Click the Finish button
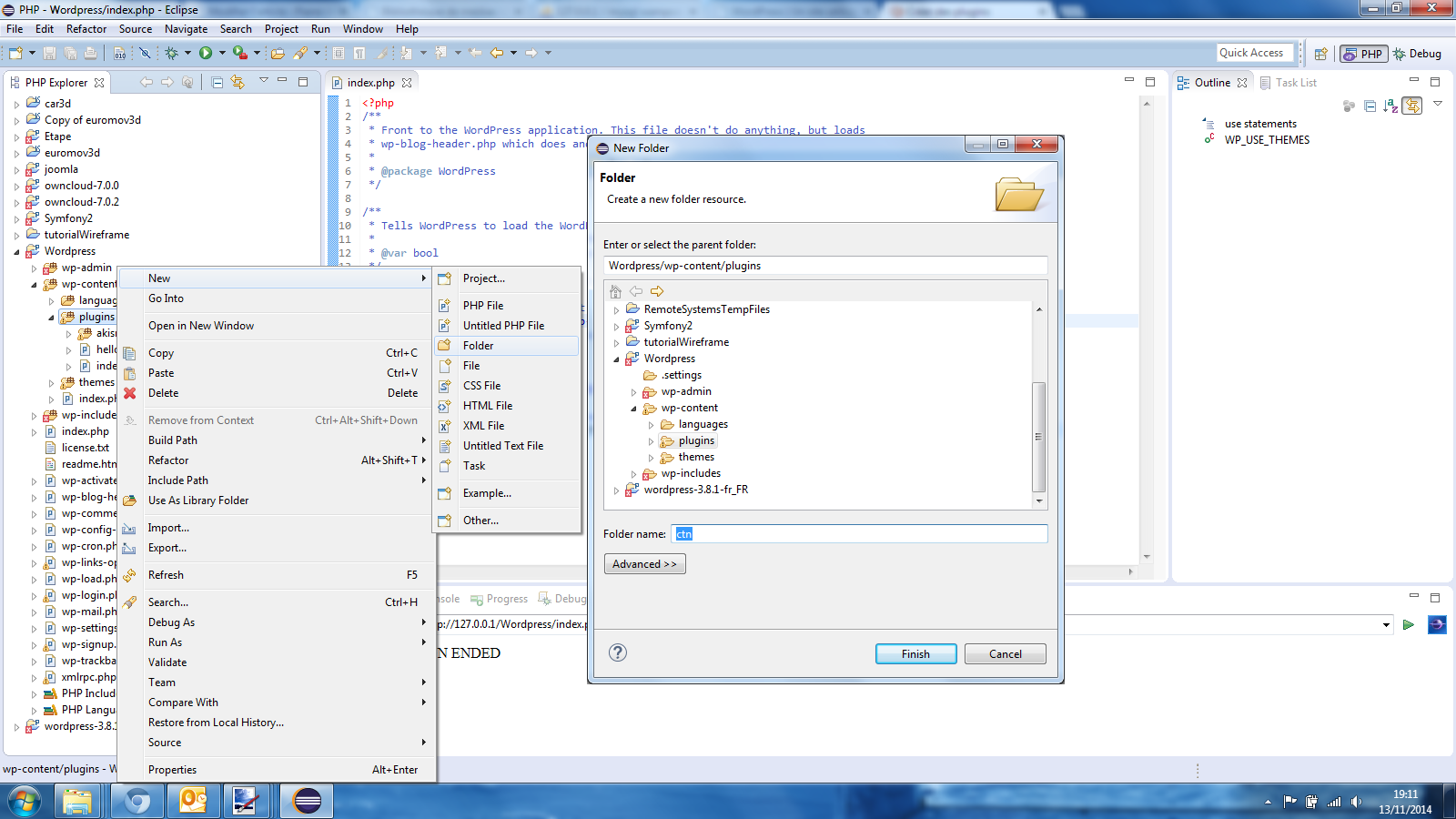Viewport: 1456px width, 819px height. [x=915, y=653]
